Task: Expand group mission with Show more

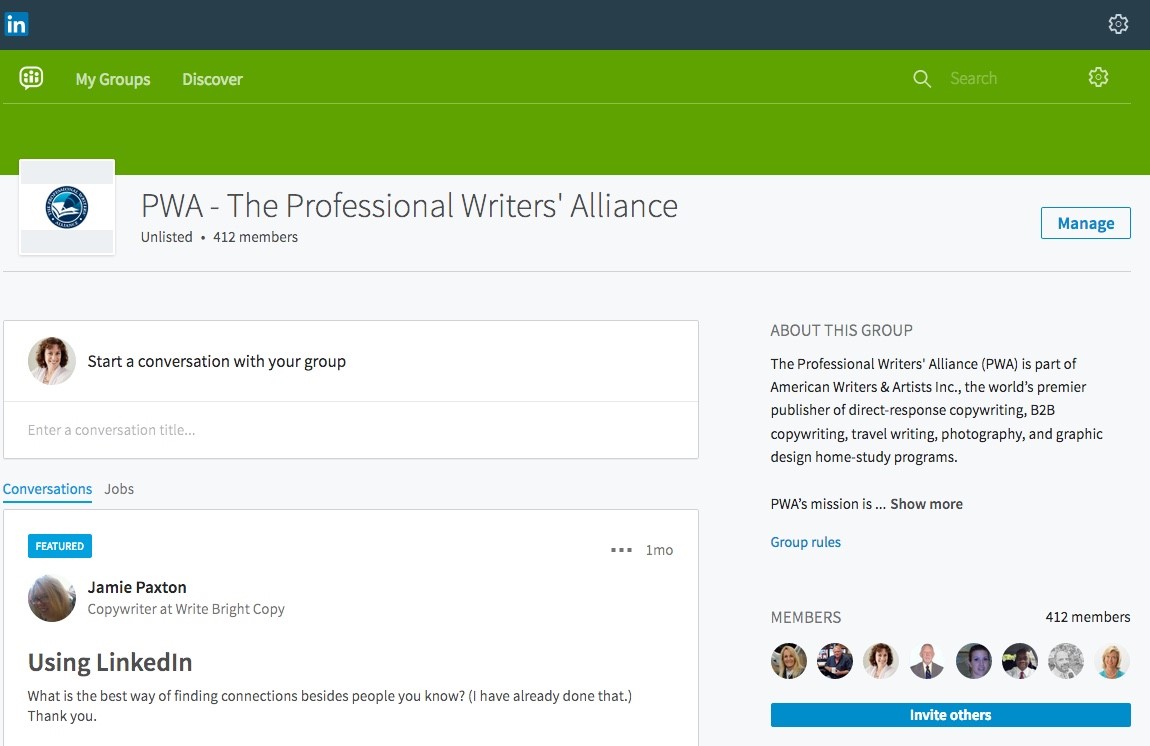Action: tap(926, 504)
